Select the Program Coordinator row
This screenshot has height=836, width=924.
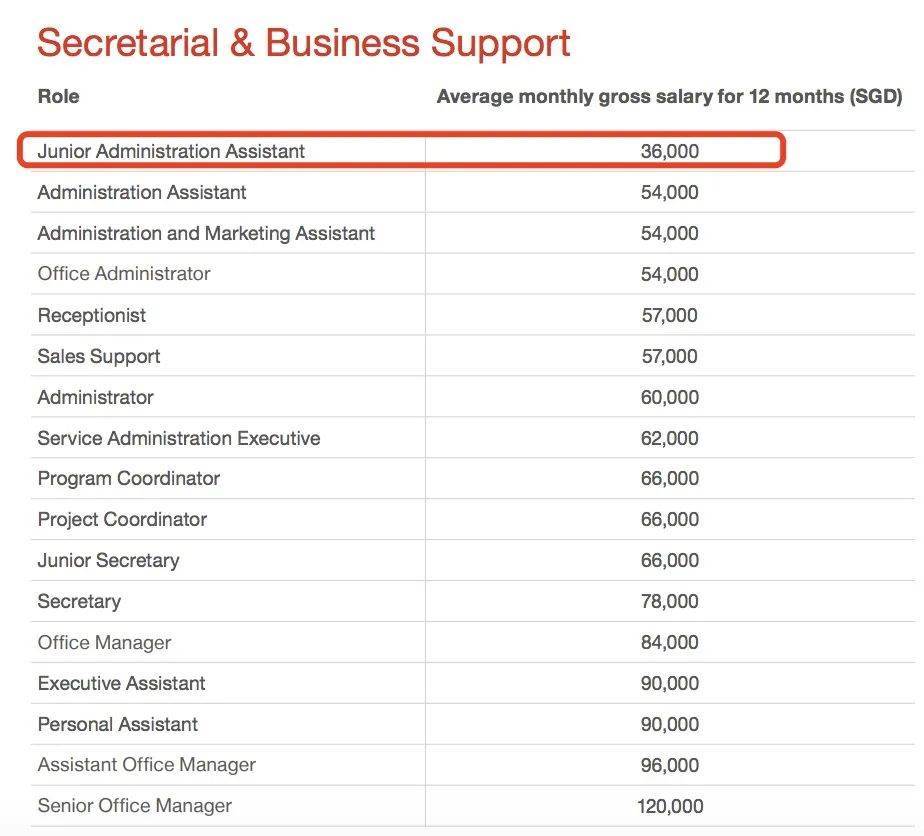473,478
